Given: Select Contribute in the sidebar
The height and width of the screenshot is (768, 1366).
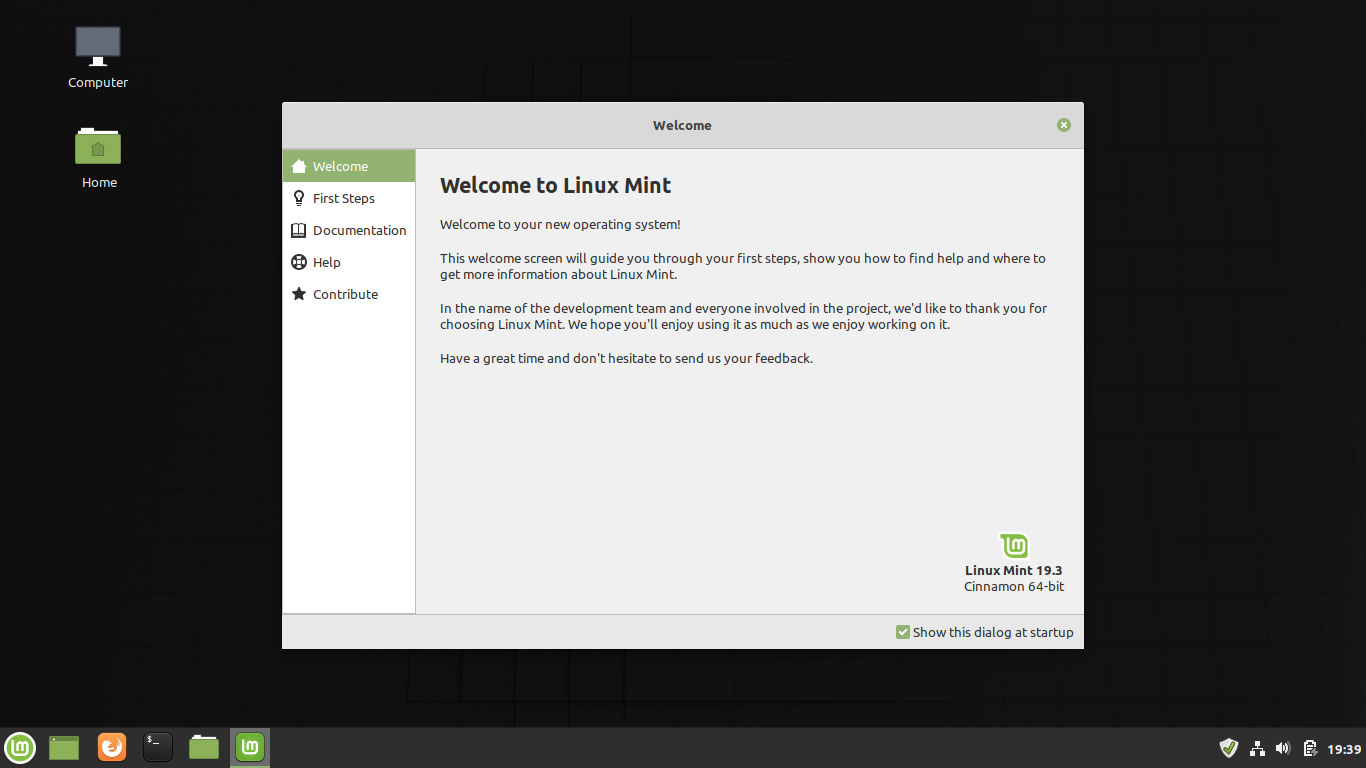Looking at the screenshot, I should click(x=345, y=294).
